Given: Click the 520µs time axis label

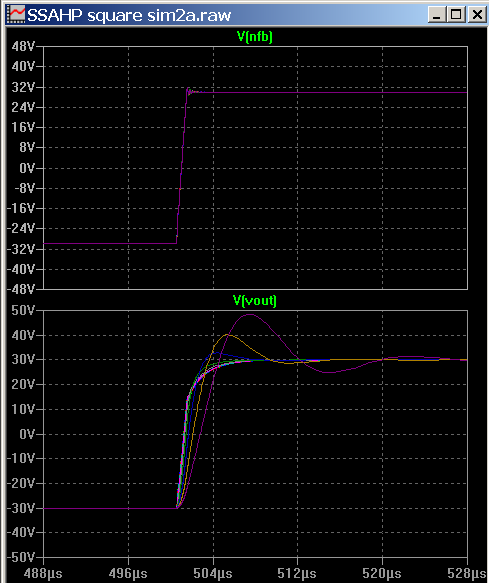Looking at the screenshot, I should pyautogui.click(x=382, y=573).
